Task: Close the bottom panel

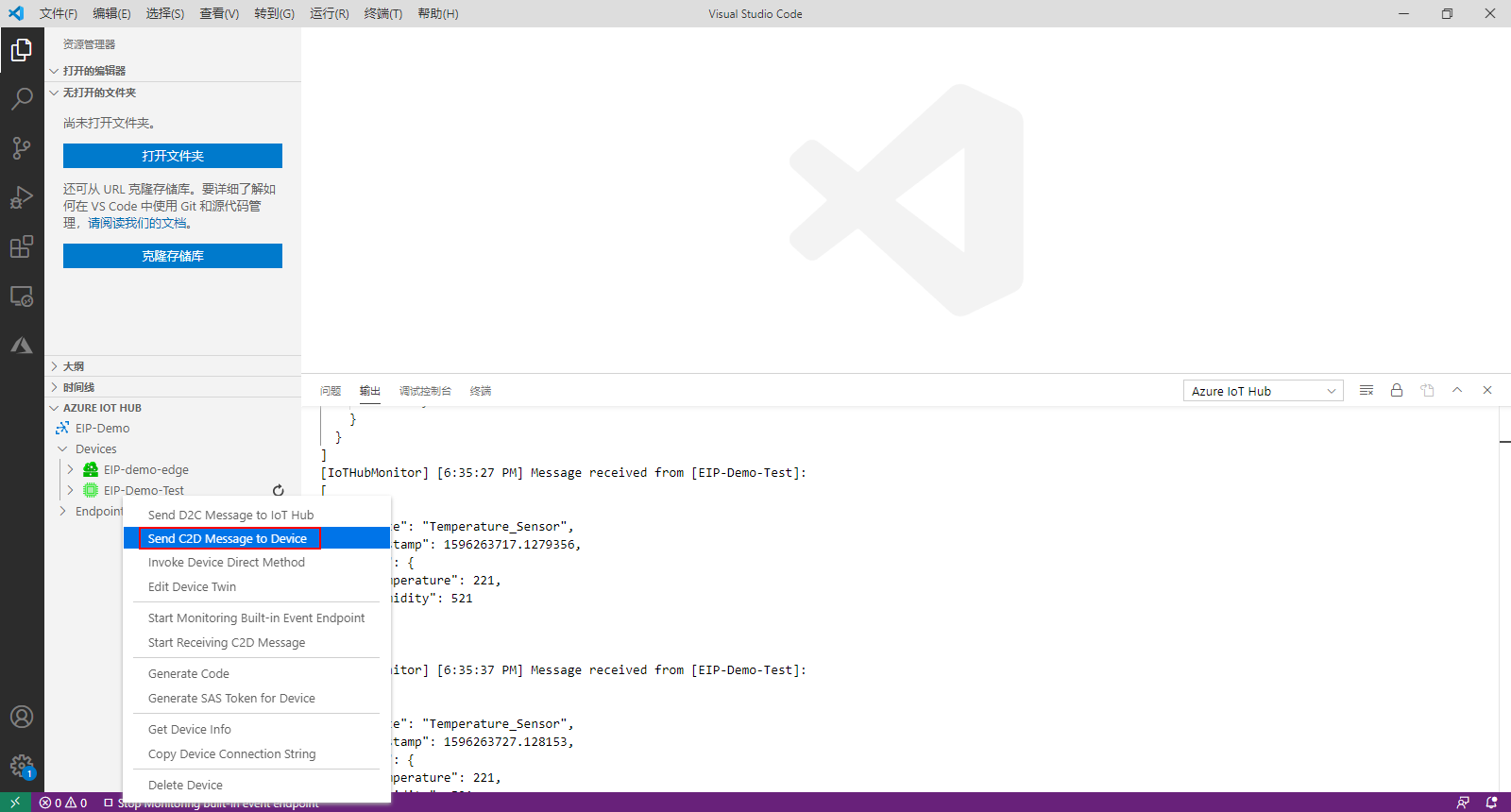Action: click(1487, 390)
